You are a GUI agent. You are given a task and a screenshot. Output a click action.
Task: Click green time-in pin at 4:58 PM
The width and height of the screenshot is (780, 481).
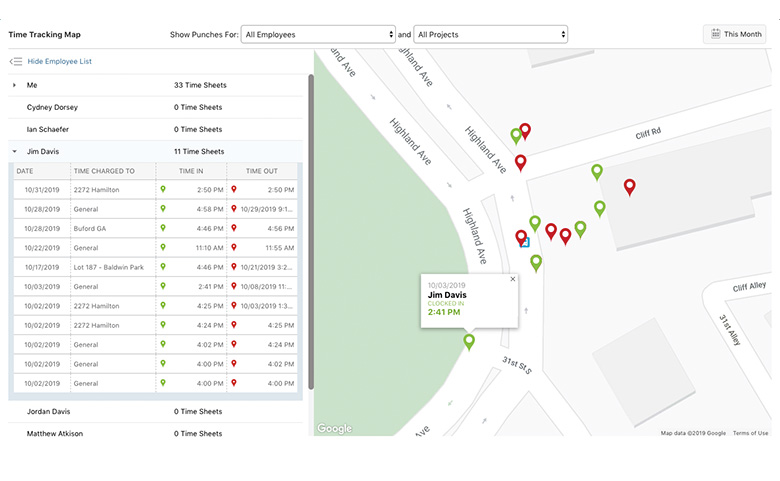click(x=163, y=208)
